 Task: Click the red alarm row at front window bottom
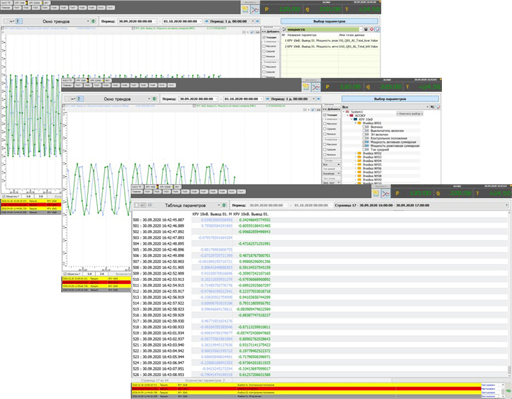pyautogui.click(x=306, y=389)
